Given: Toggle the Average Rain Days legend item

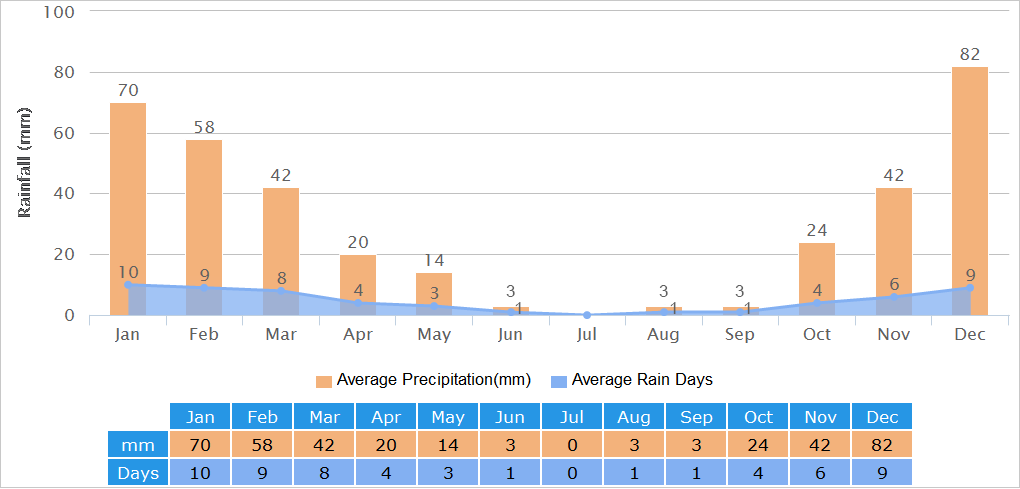Looking at the screenshot, I should pyautogui.click(x=641, y=380).
